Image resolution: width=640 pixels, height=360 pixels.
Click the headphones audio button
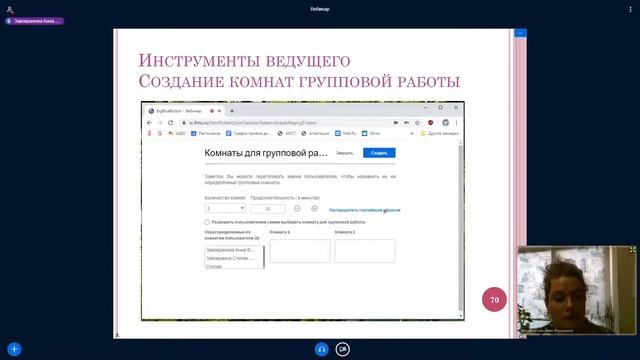point(322,349)
